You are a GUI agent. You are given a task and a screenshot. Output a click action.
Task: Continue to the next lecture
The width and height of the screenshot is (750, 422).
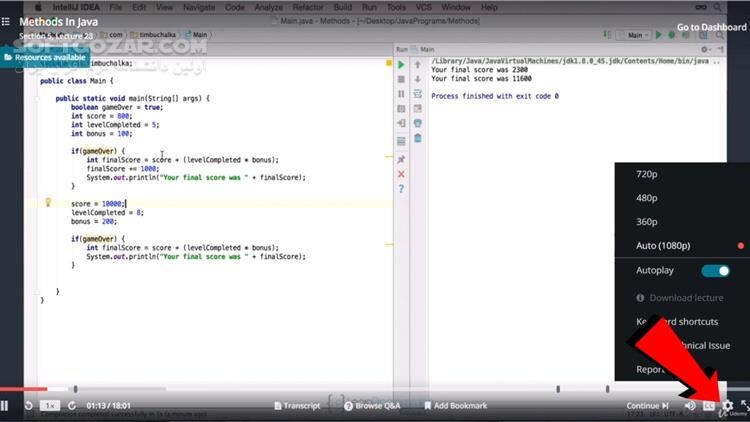pyautogui.click(x=648, y=406)
